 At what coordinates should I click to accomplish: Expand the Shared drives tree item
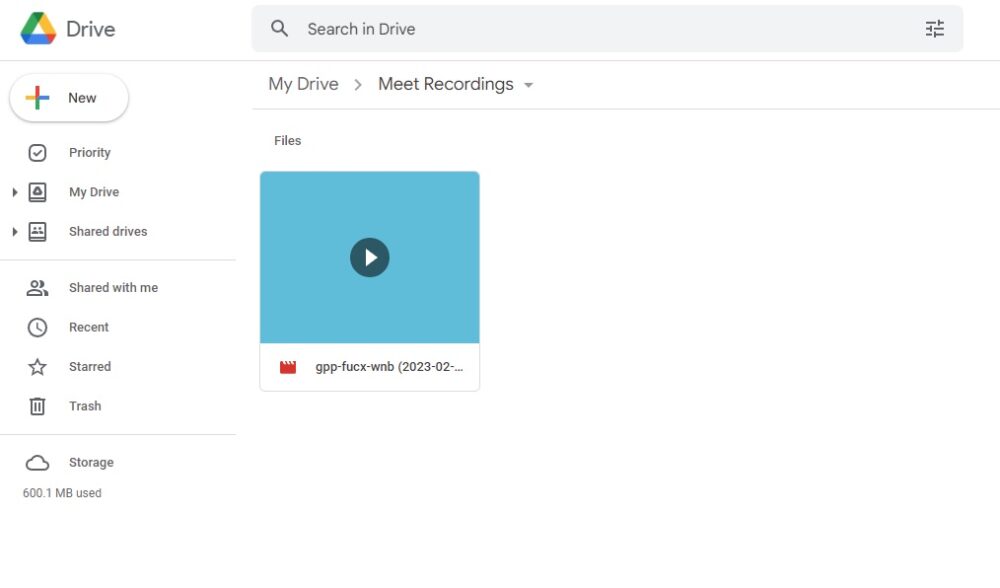14,231
